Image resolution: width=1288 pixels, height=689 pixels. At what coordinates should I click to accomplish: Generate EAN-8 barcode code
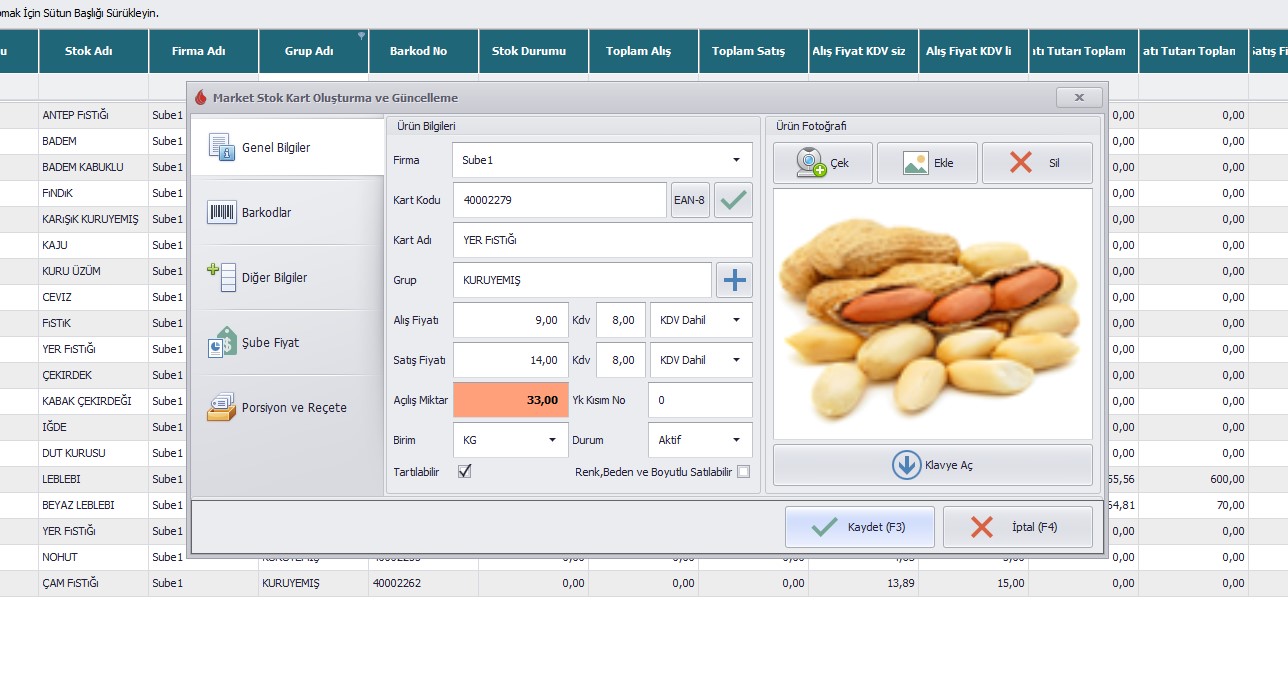(690, 200)
